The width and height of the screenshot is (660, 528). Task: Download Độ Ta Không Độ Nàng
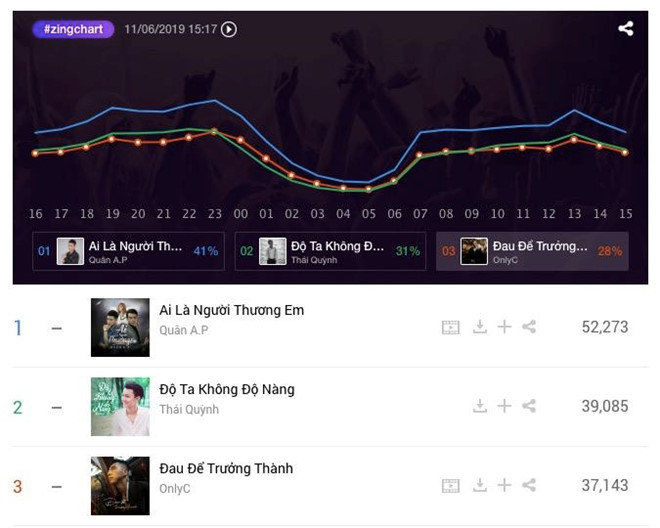coord(479,406)
